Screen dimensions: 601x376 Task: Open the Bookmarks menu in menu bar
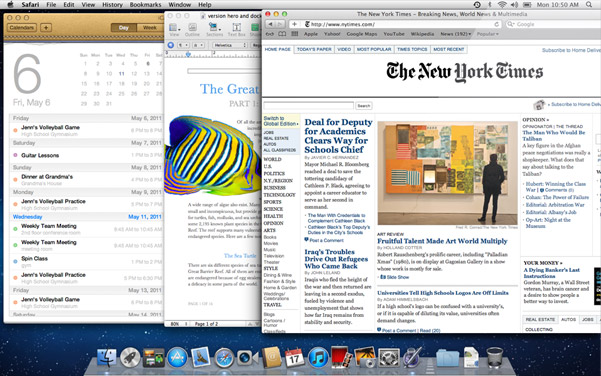145,5
